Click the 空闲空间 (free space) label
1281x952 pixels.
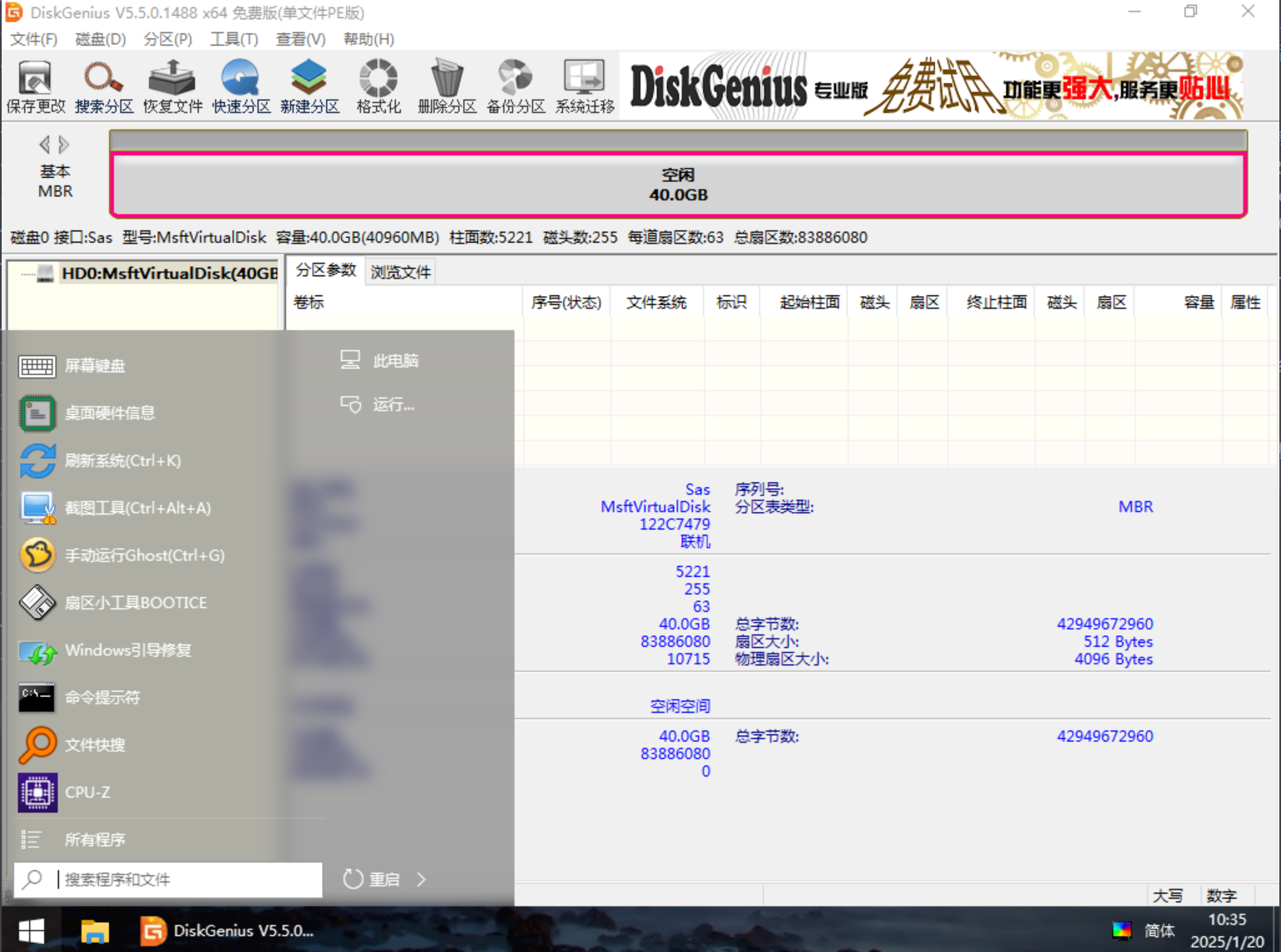[680, 707]
